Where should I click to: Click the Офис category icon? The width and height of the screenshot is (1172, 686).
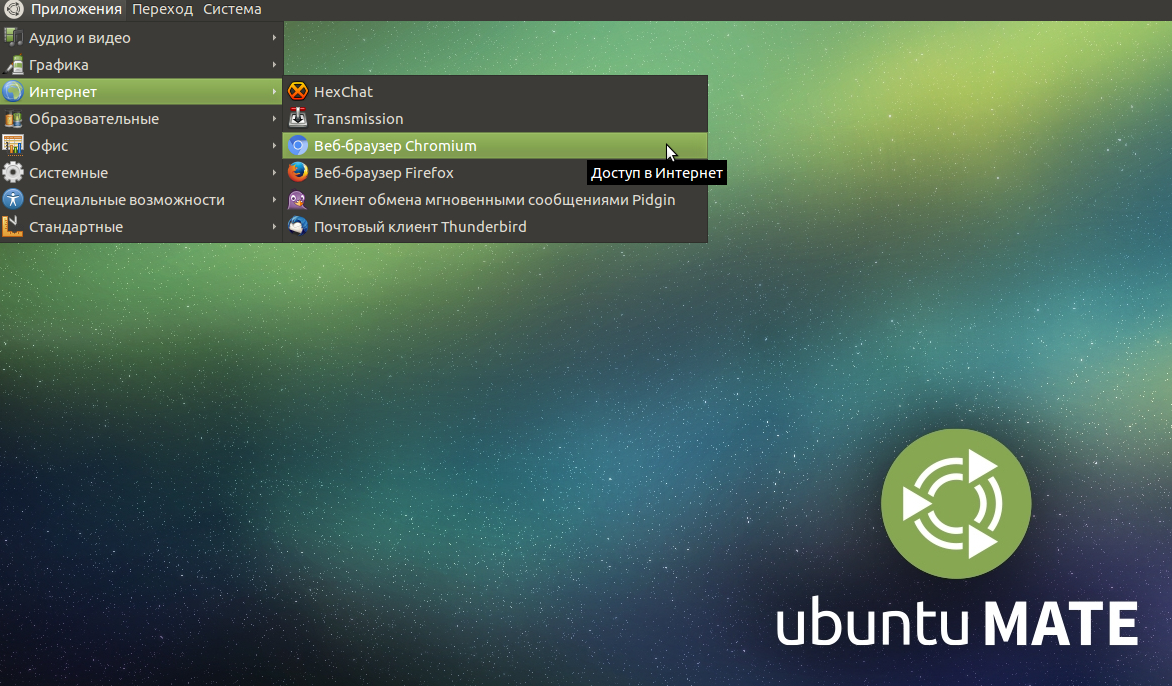(13, 145)
